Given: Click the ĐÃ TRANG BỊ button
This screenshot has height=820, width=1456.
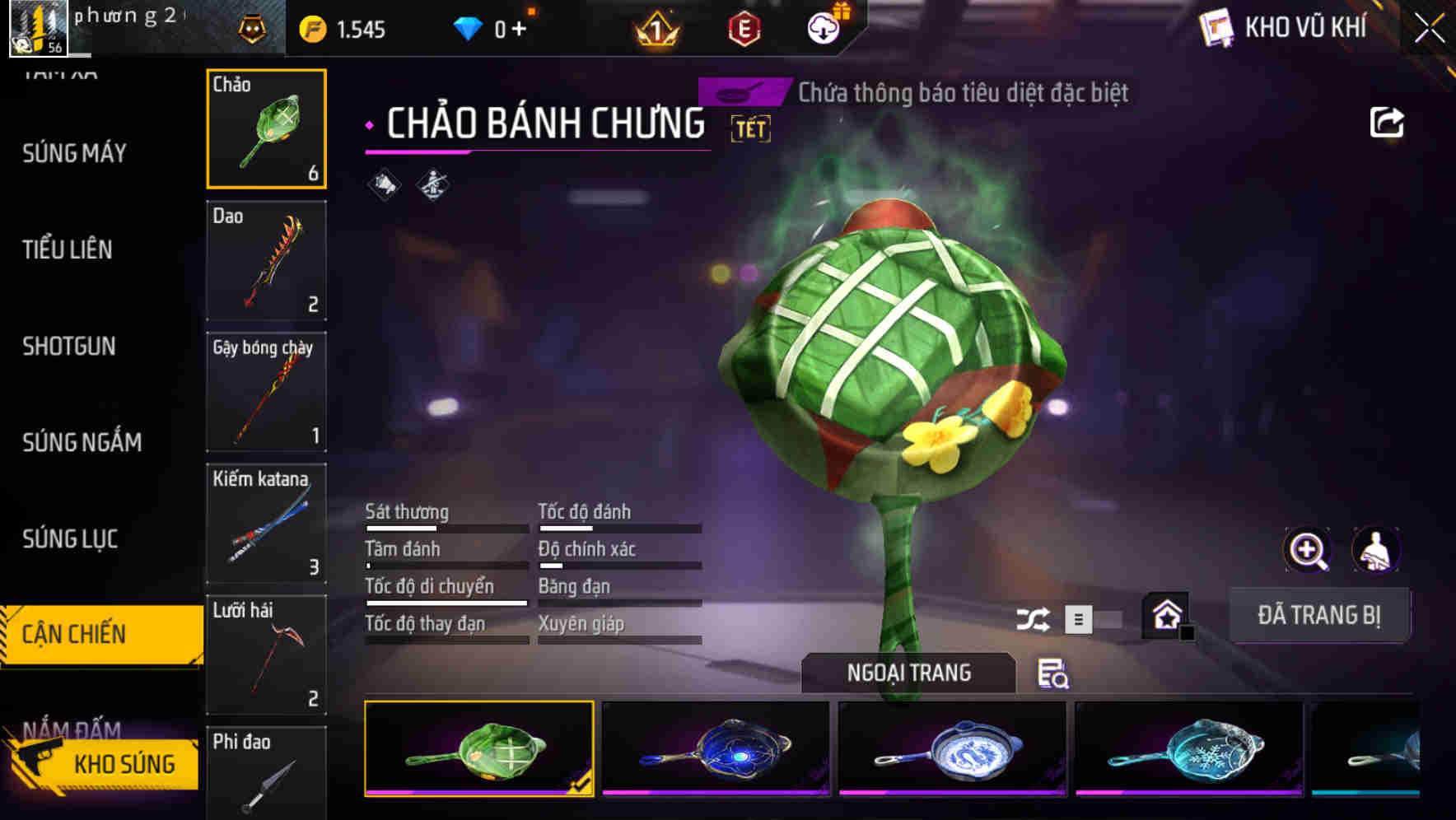Looking at the screenshot, I should (1319, 615).
